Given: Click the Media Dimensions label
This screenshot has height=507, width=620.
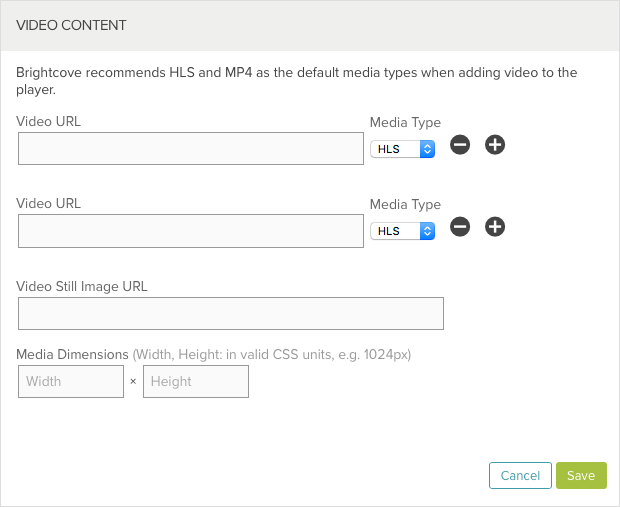Looking at the screenshot, I should click(x=72, y=354).
